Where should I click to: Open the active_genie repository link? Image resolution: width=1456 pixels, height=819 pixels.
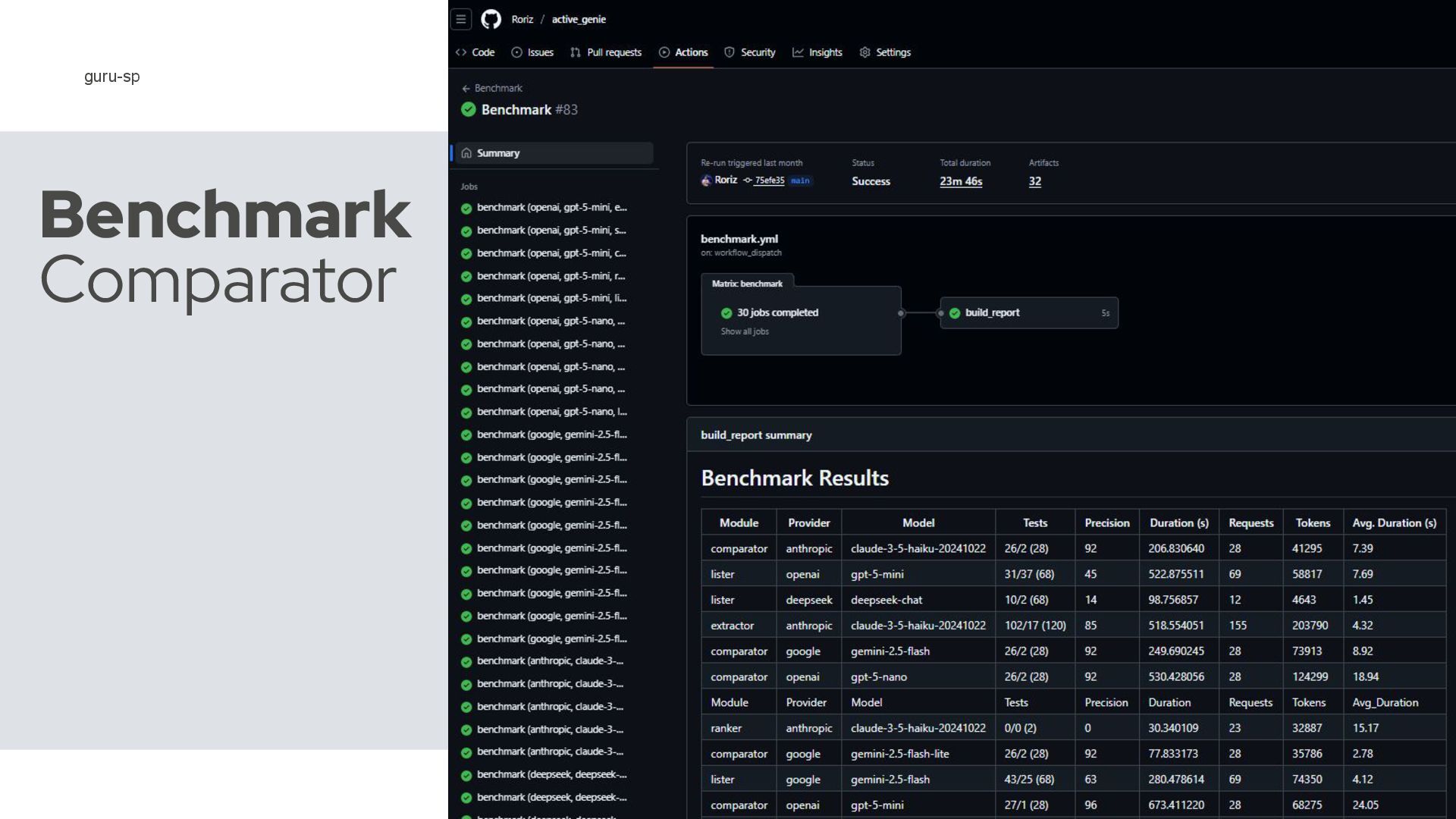click(578, 19)
